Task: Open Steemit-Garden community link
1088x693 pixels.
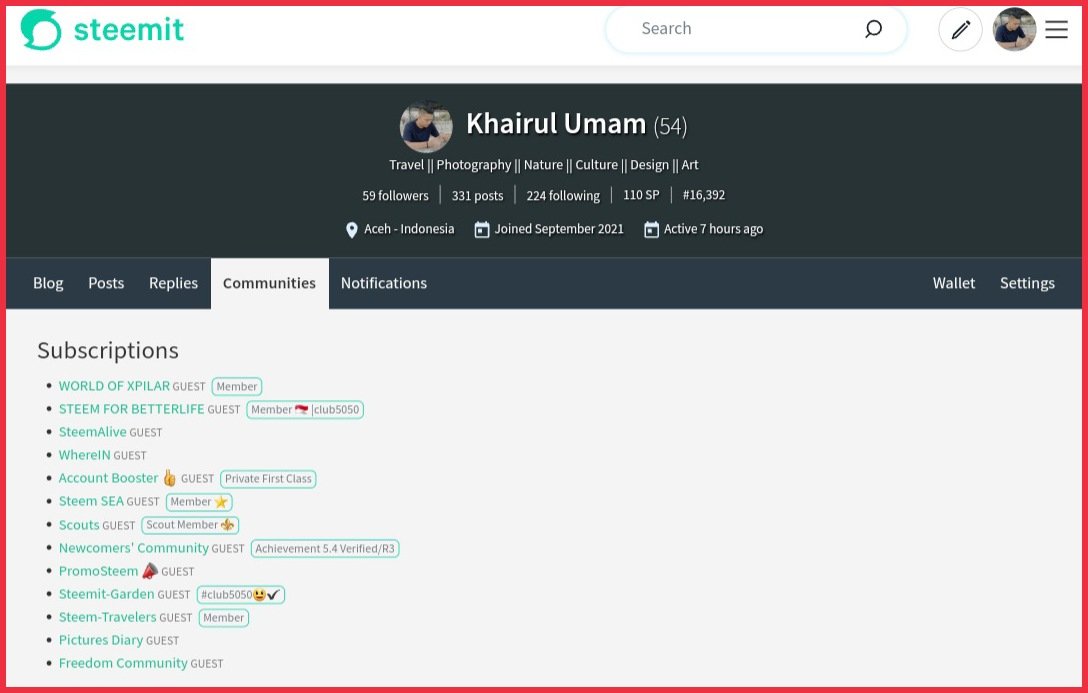Action: click(x=107, y=594)
